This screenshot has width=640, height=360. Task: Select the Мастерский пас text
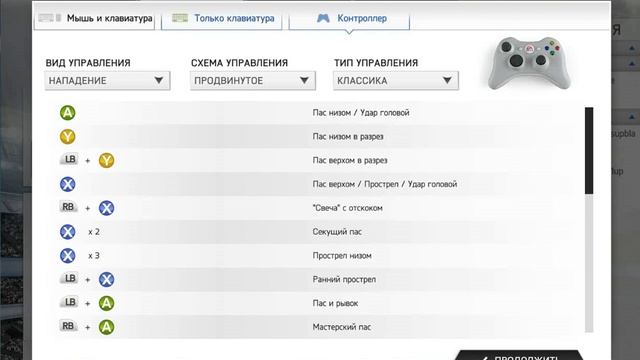point(342,327)
